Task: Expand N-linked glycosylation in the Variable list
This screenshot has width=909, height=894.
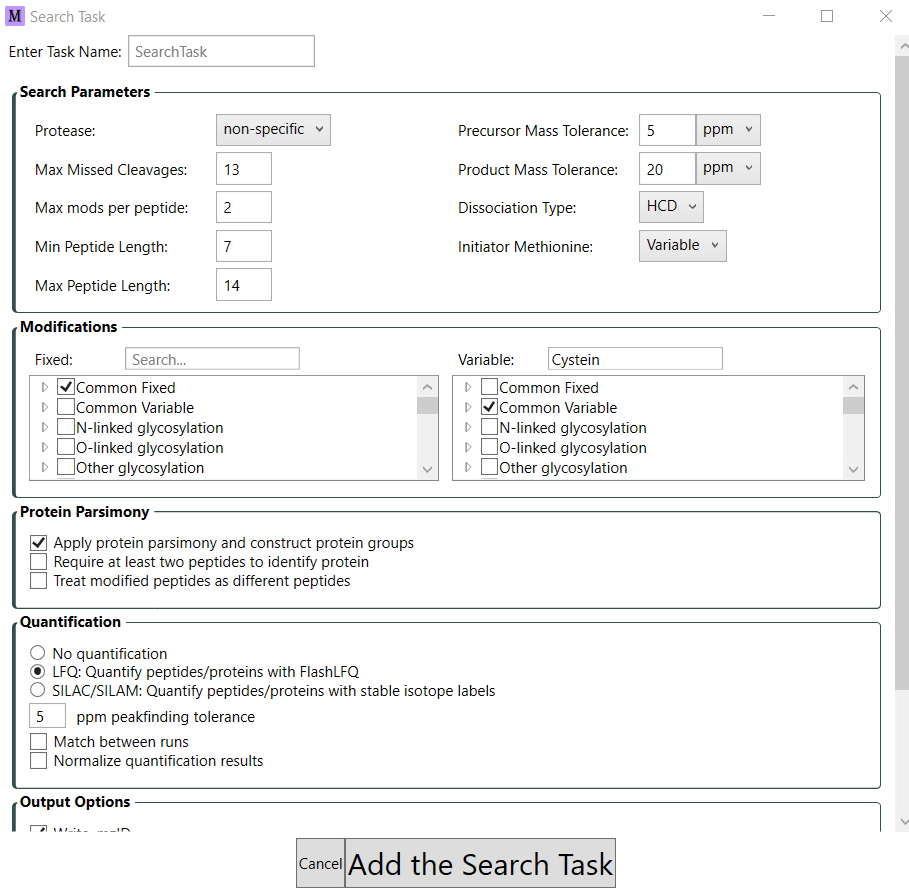Action: click(x=467, y=427)
